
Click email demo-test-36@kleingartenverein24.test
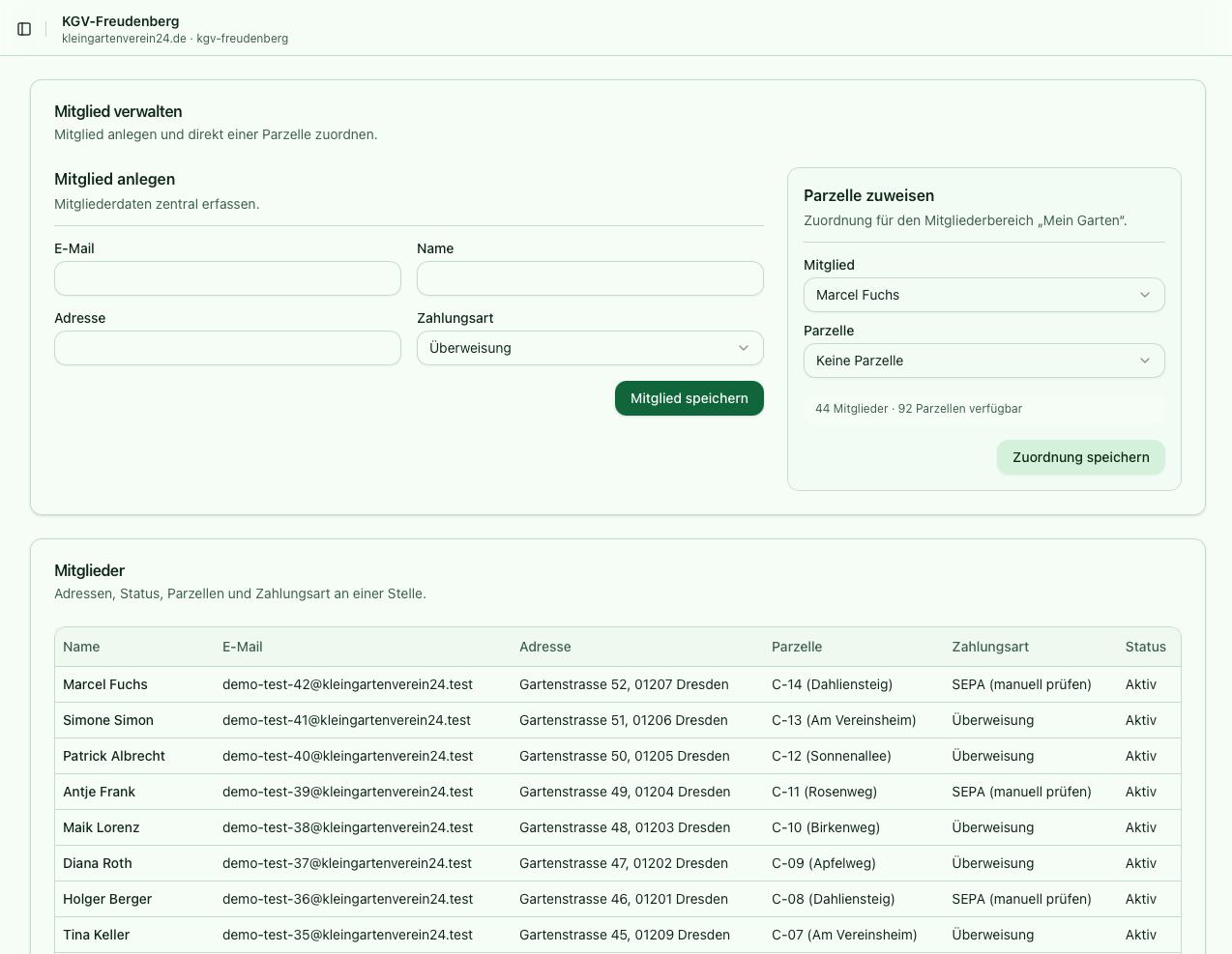tap(347, 899)
